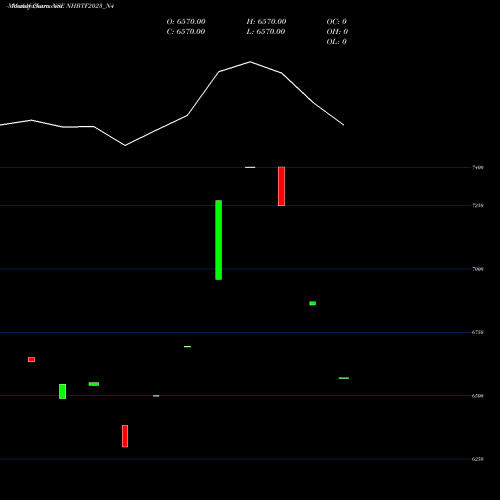Select the red candlestick dropping from 7400

[x=281, y=186]
